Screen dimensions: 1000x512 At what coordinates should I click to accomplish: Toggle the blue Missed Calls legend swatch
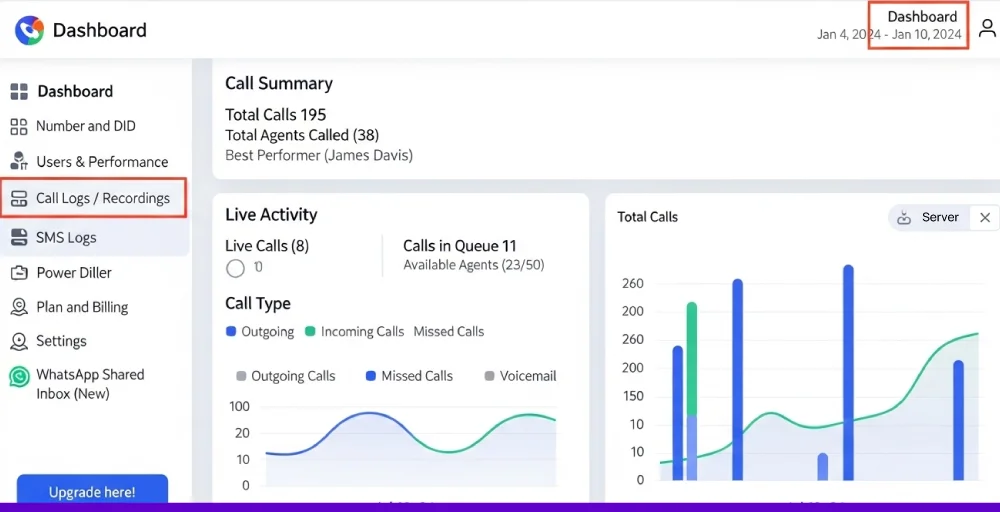[371, 376]
